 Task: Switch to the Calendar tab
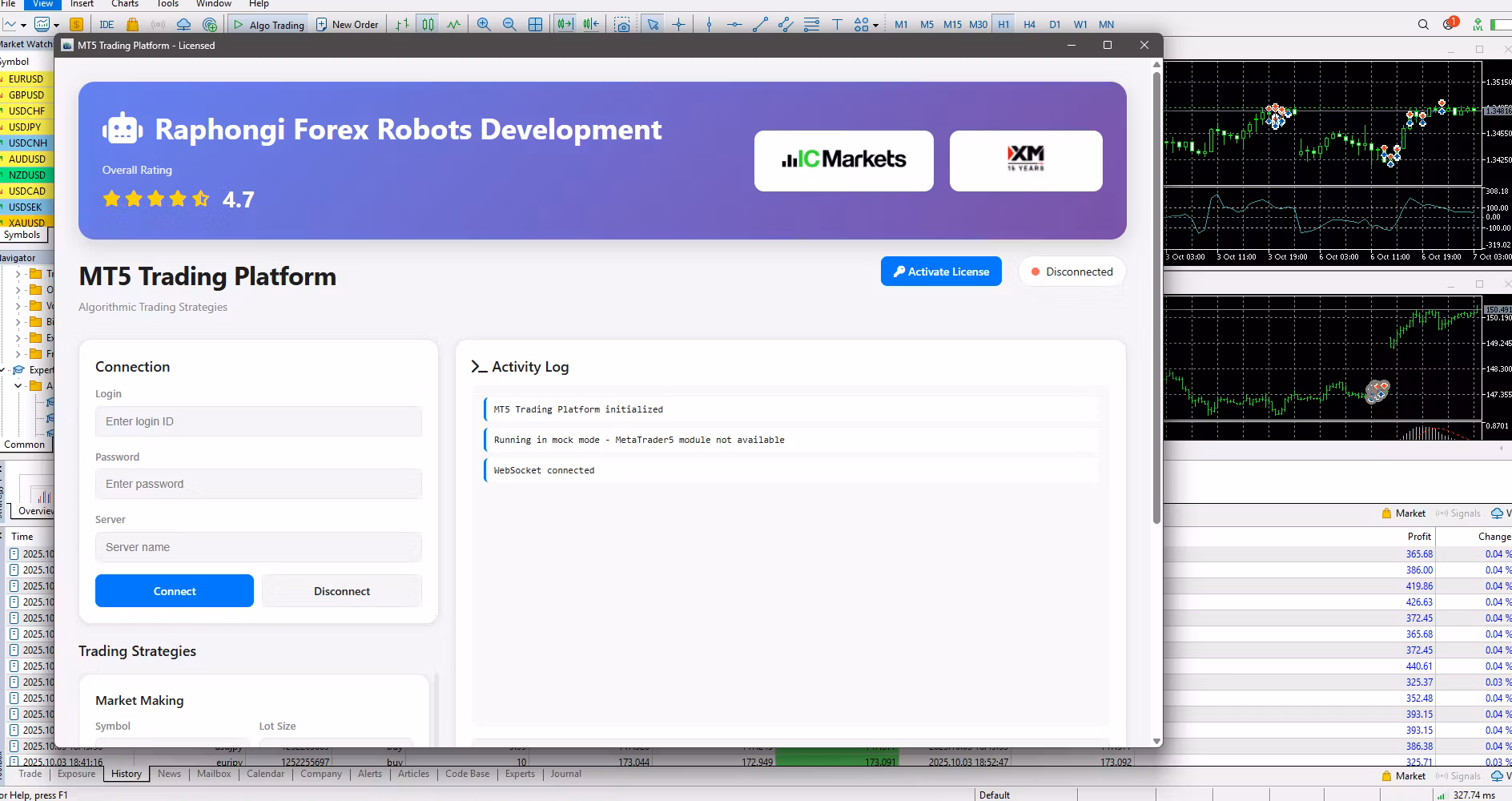pos(265,774)
